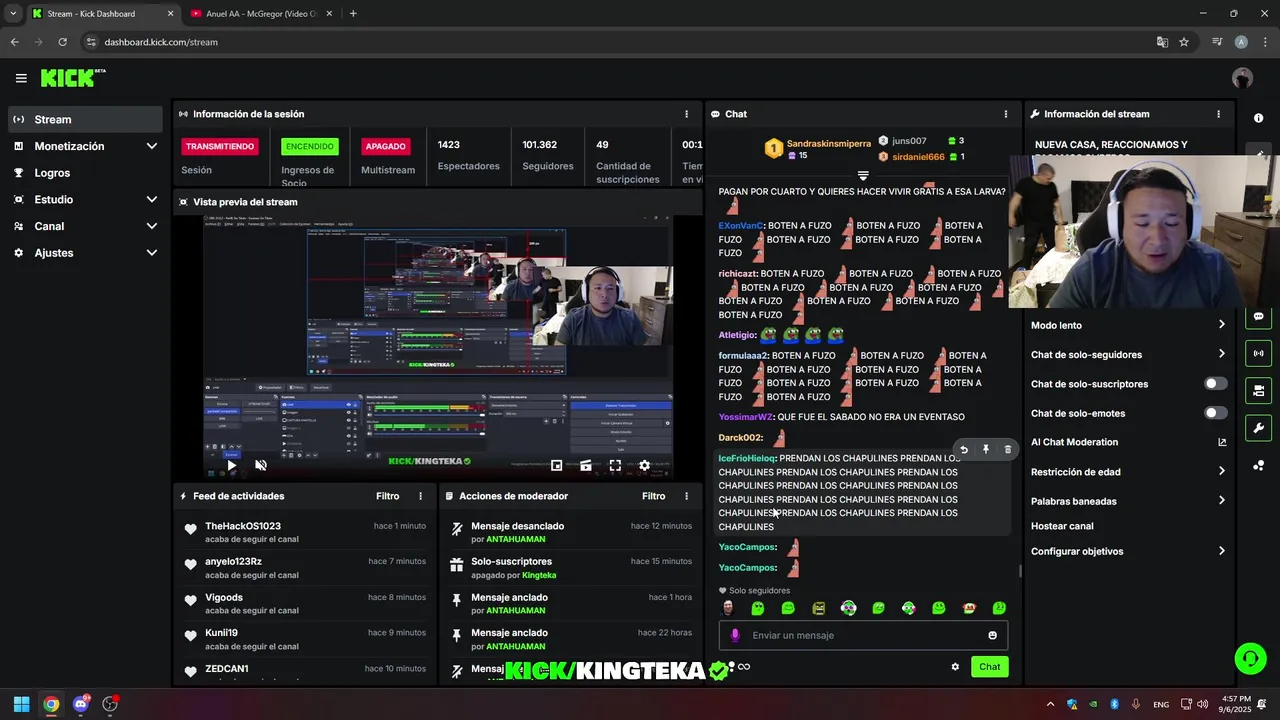The width and height of the screenshot is (1280, 720).
Task: Enter fullscreen in stream preview
Action: (x=615, y=465)
